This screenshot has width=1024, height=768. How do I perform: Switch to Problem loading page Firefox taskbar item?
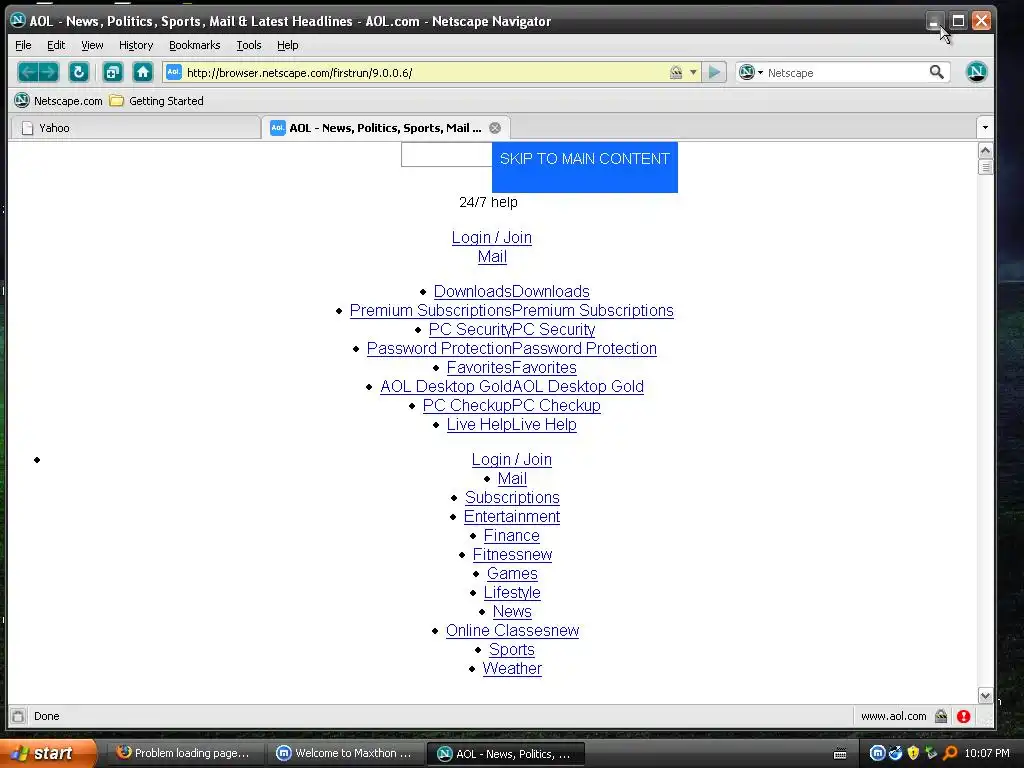[184, 753]
